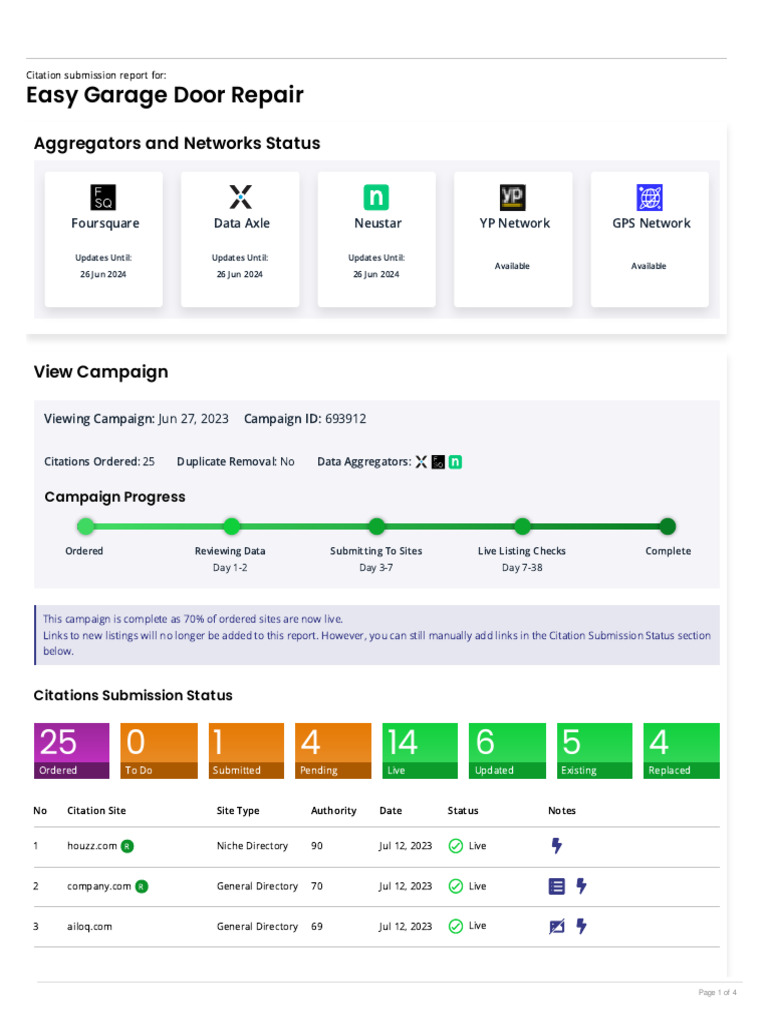Open the ailoq.com citation site
Image resolution: width=768 pixels, height=1024 pixels.
tap(89, 927)
